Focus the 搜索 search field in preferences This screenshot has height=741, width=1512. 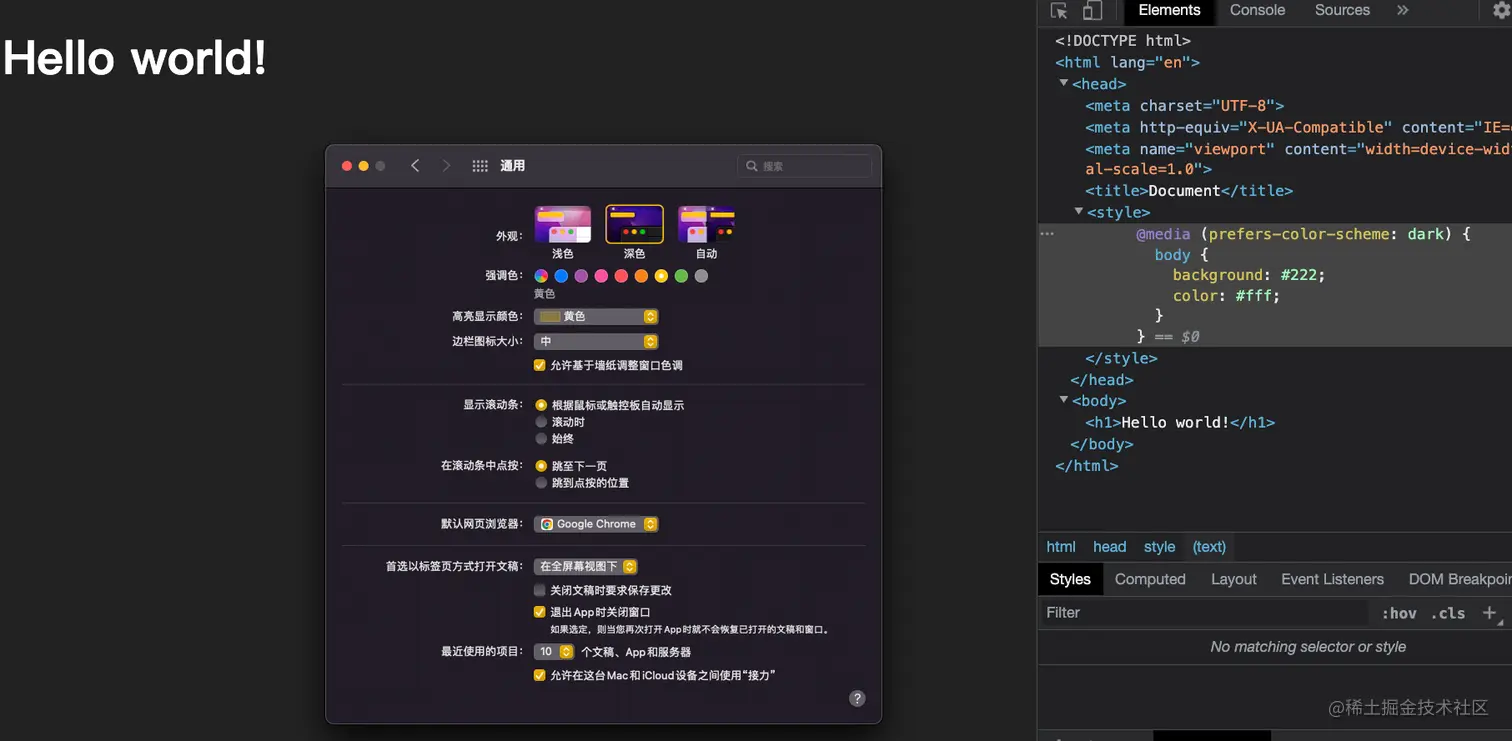pyautogui.click(x=804, y=166)
